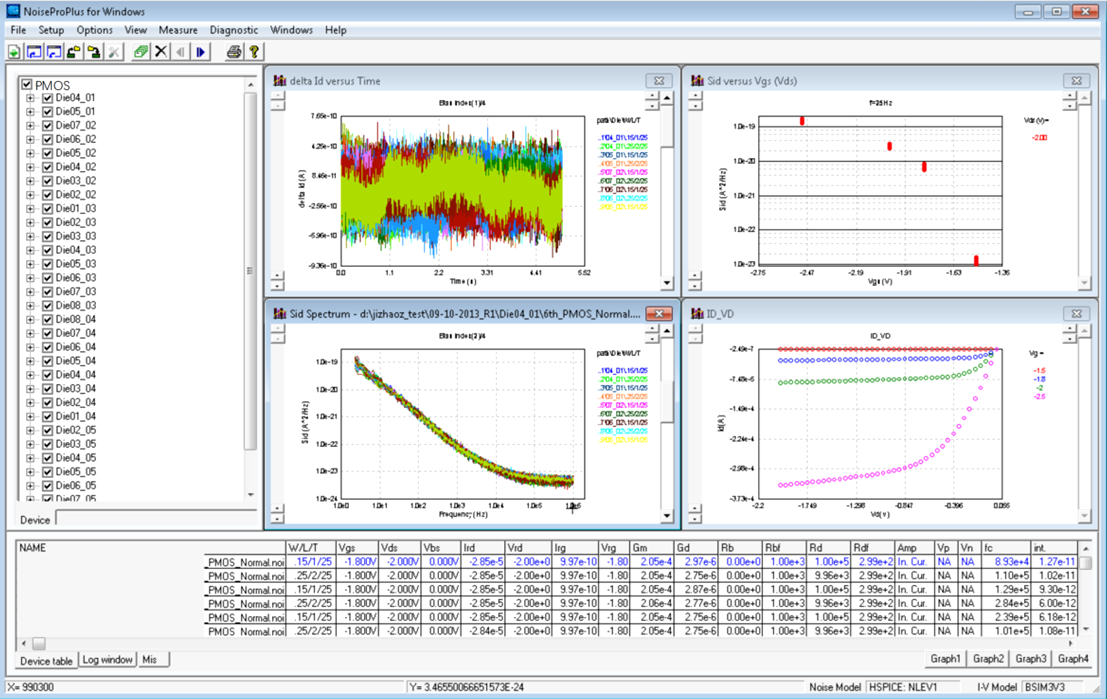Image resolution: width=1107 pixels, height=699 pixels.
Task: Click the green stacked-pages toolbar icon
Action: tap(141, 52)
